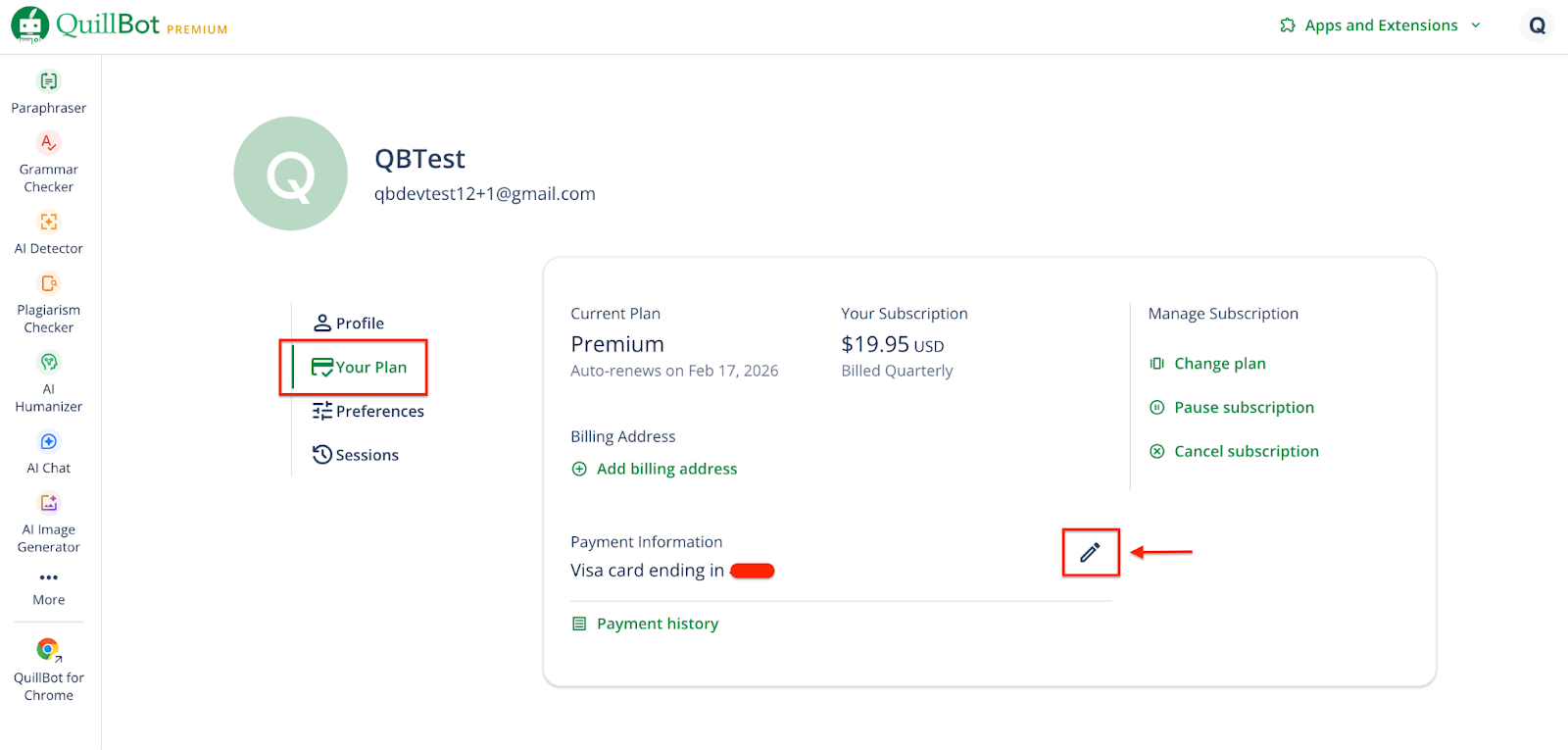The width and height of the screenshot is (1568, 750).
Task: Click Add billing address
Action: 665,469
